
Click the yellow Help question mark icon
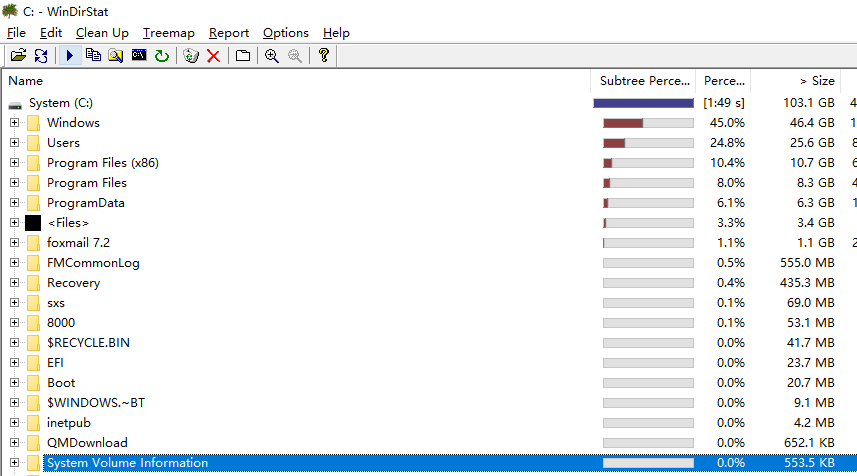tap(324, 55)
